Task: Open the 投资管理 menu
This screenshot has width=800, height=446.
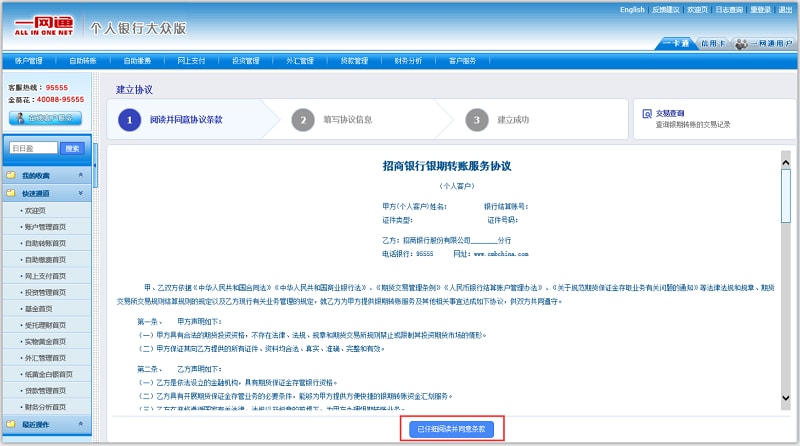Action: point(245,61)
